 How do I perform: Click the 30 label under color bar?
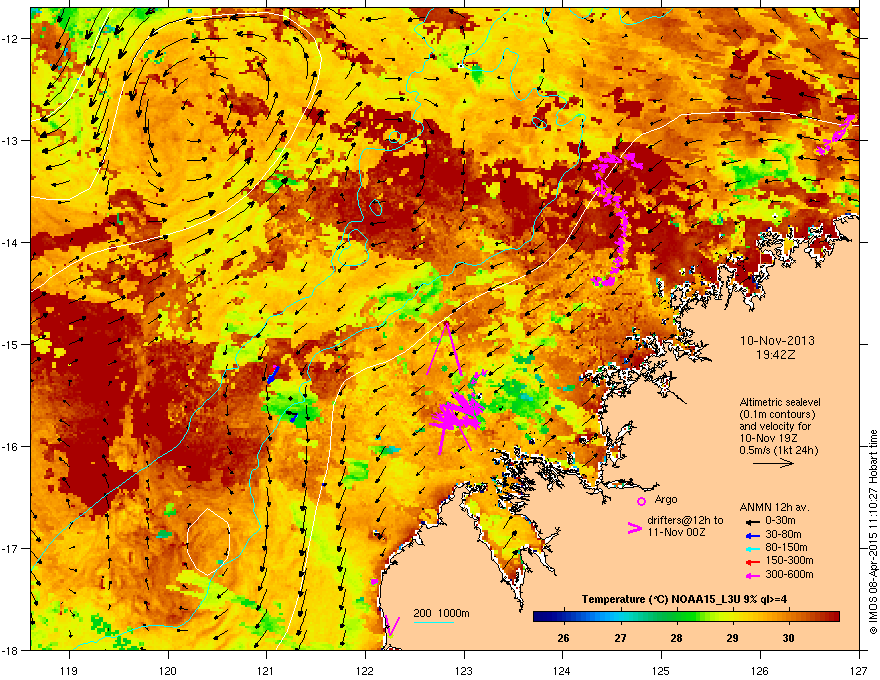click(x=788, y=638)
